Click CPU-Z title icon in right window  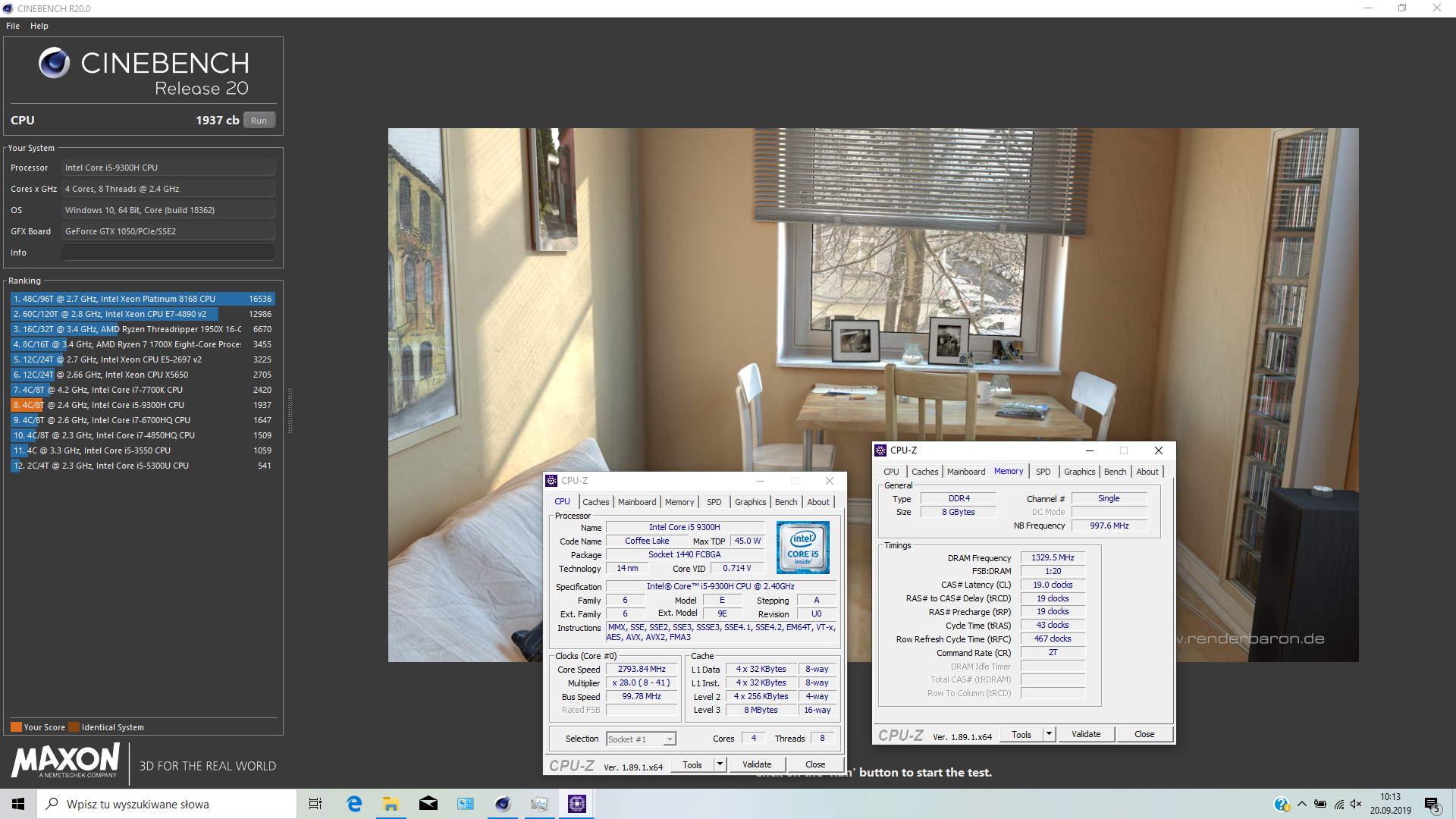880,450
